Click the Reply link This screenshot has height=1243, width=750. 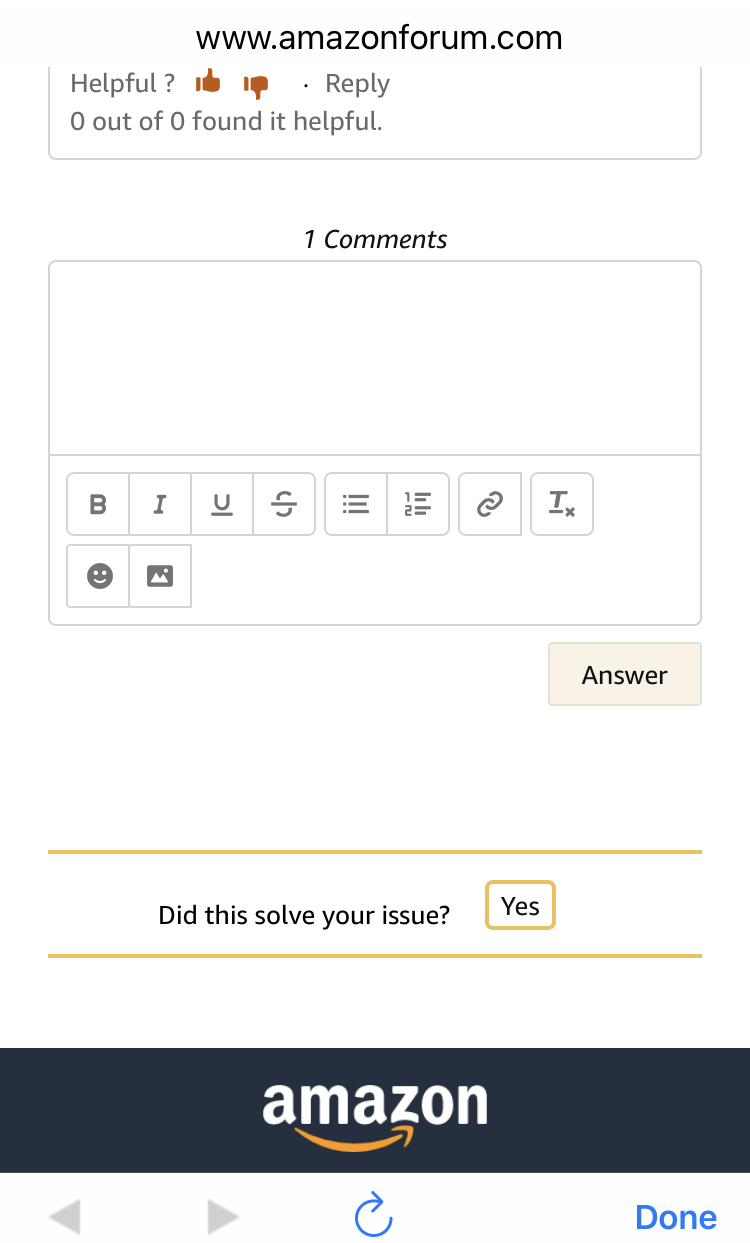click(x=357, y=84)
